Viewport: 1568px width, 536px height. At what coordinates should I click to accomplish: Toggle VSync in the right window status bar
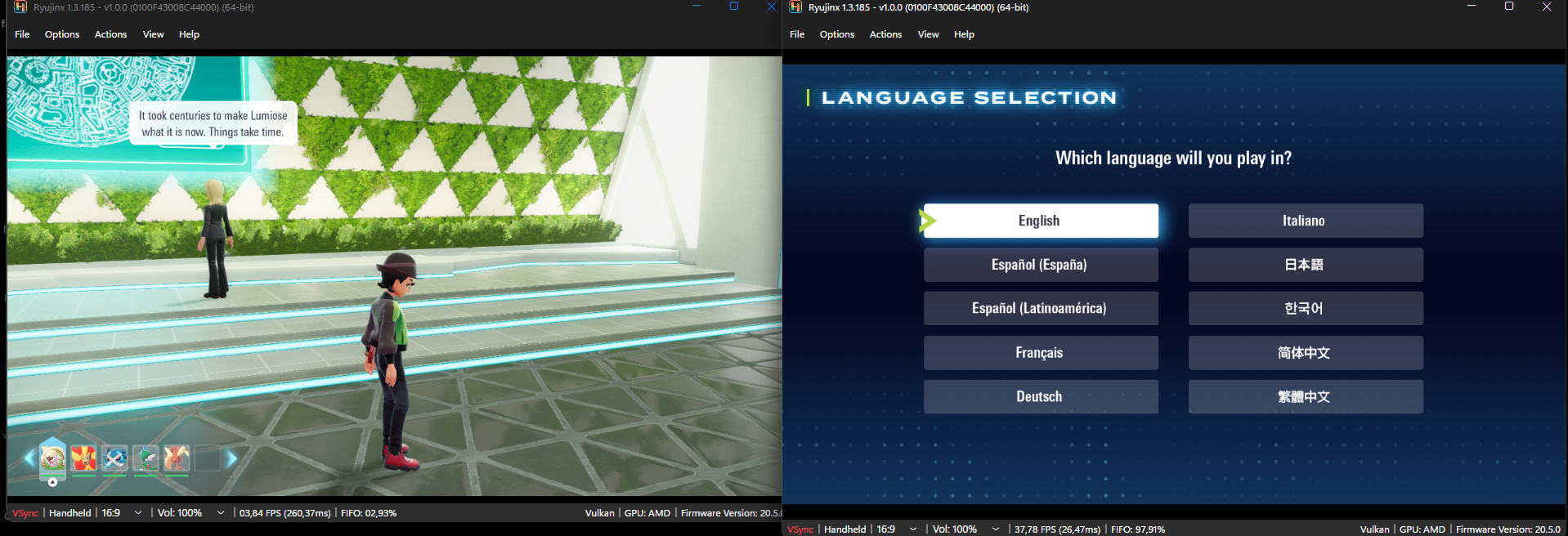800,529
